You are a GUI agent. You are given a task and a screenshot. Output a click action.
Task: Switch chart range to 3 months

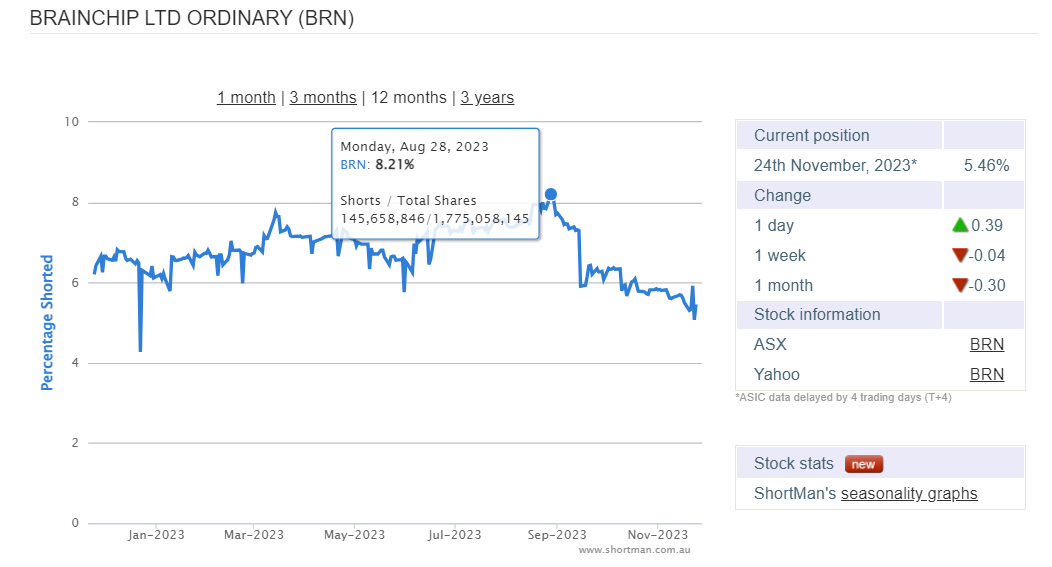coord(323,97)
